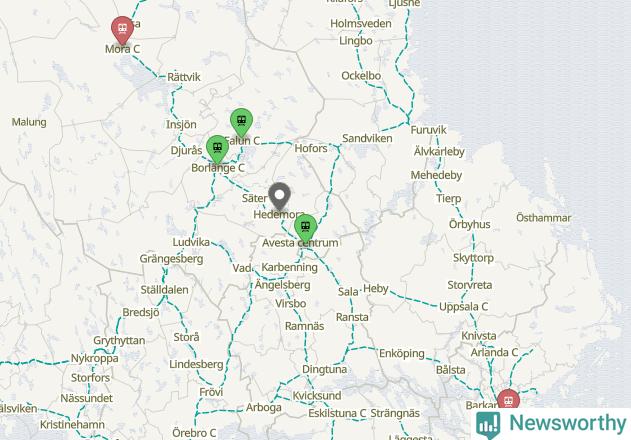The width and height of the screenshot is (631, 440).
Task: Click the Uppsala C station label
Action: click(x=463, y=307)
